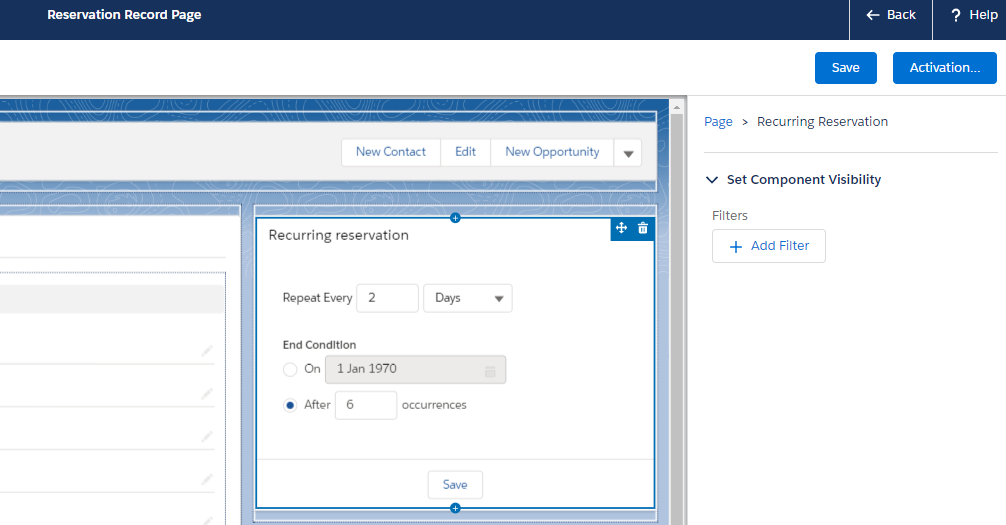Click the canvas scrollbar up arrow
Image resolution: width=1006 pixels, height=525 pixels.
pos(677,106)
